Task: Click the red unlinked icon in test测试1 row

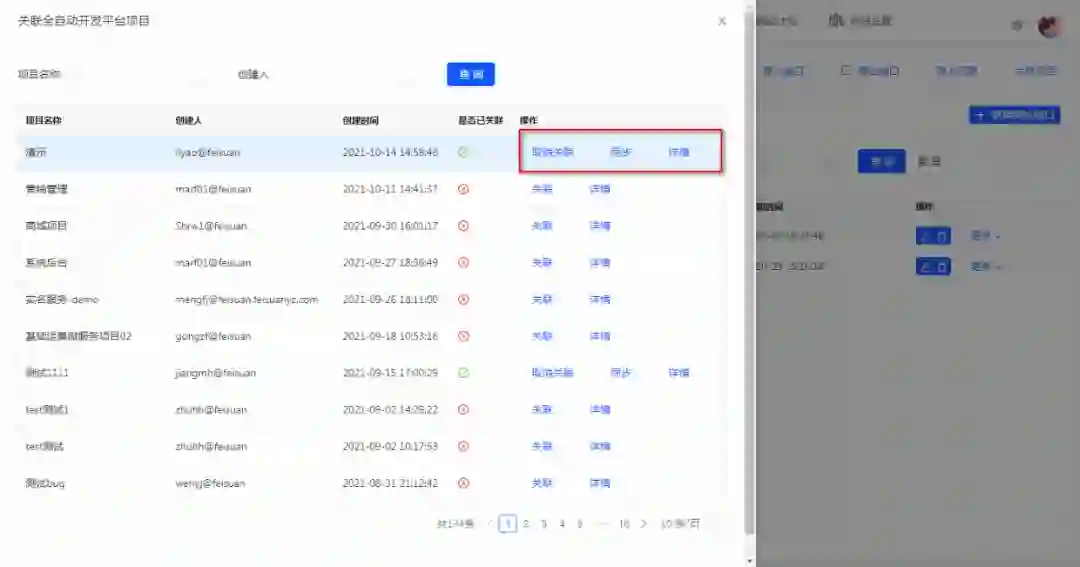Action: click(x=464, y=410)
